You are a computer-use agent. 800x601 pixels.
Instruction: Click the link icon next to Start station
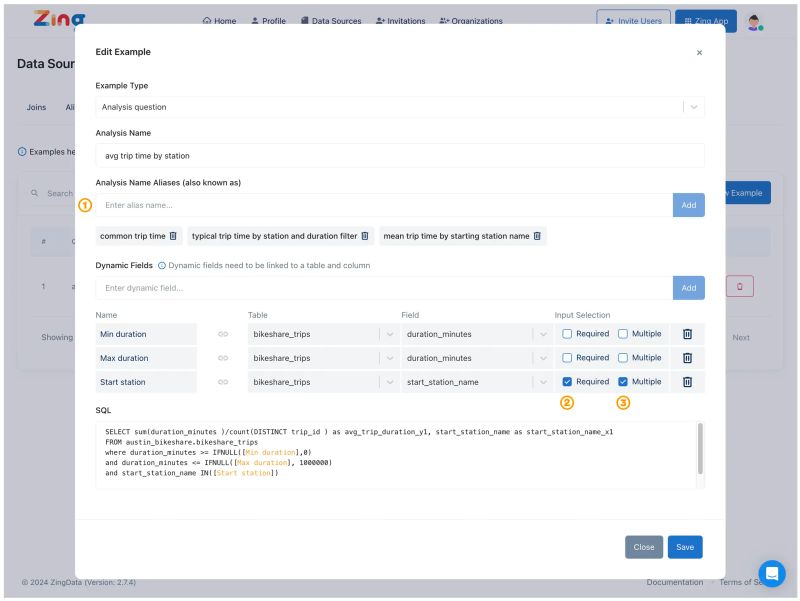tap(223, 382)
